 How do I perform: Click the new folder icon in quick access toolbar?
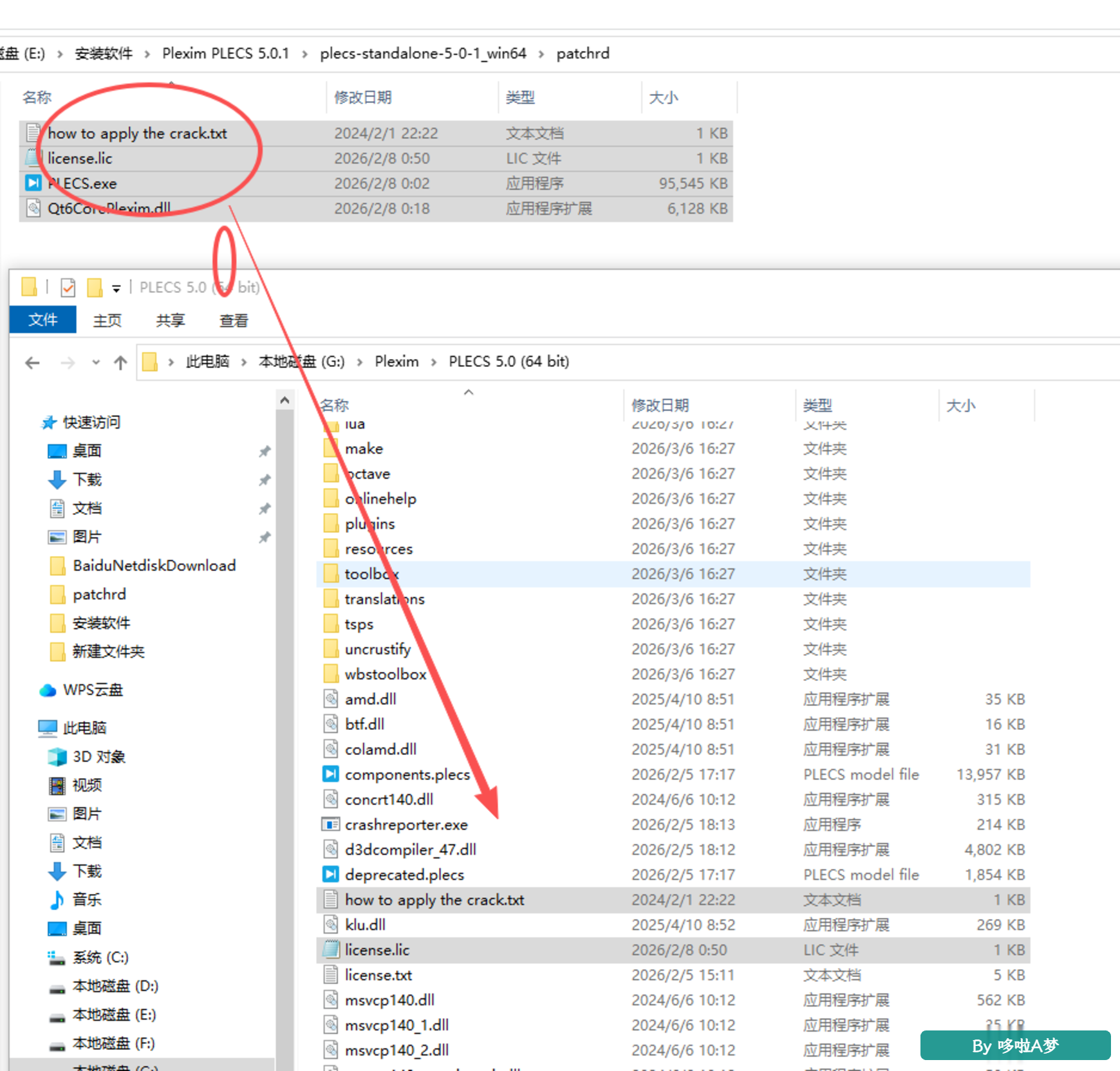(x=95, y=287)
